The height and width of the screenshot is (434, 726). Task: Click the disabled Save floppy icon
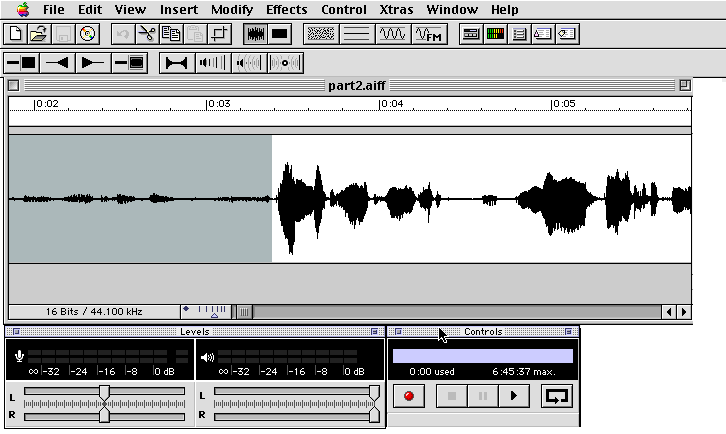(63, 34)
